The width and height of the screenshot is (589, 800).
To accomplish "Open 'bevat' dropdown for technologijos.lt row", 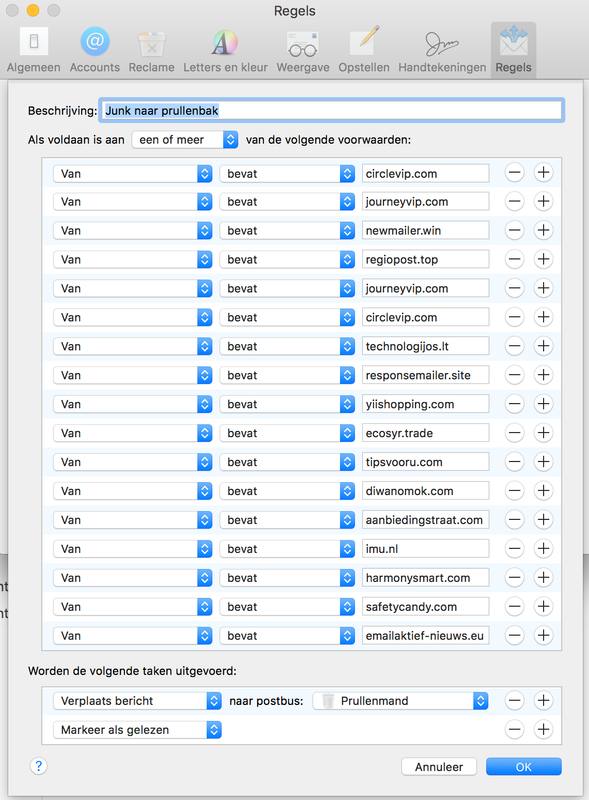I will click(287, 346).
